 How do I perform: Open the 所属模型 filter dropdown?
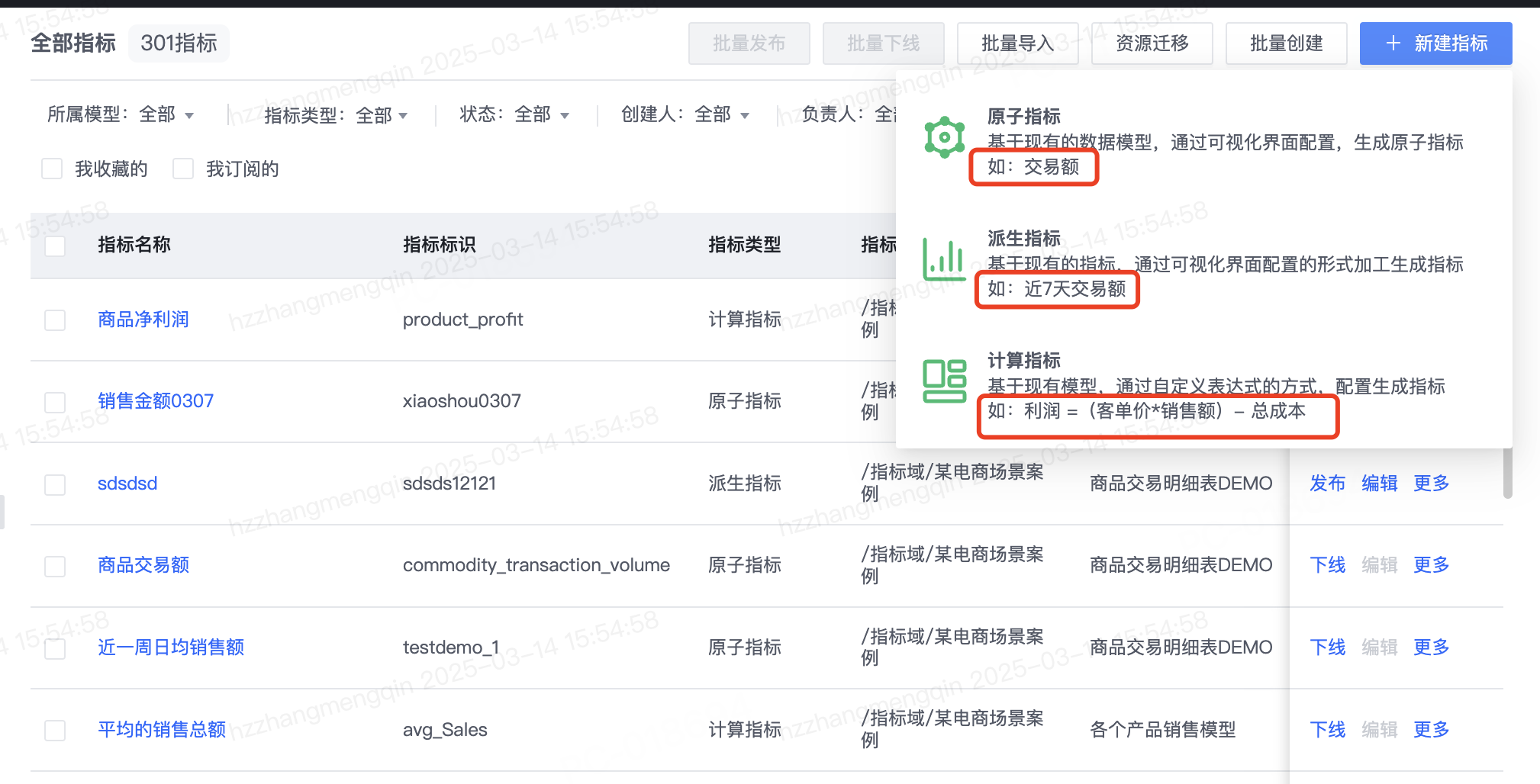click(121, 114)
